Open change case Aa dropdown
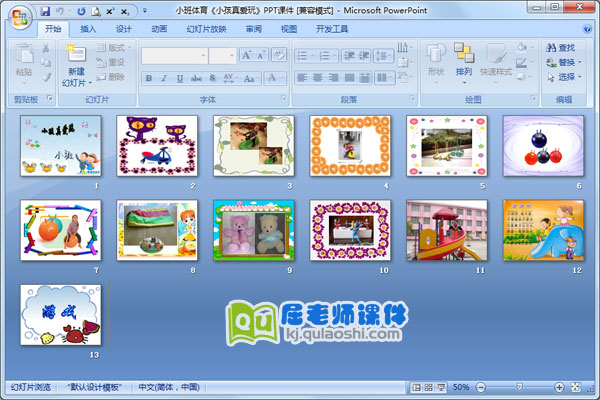The height and width of the screenshot is (400, 600). [x=250, y=78]
